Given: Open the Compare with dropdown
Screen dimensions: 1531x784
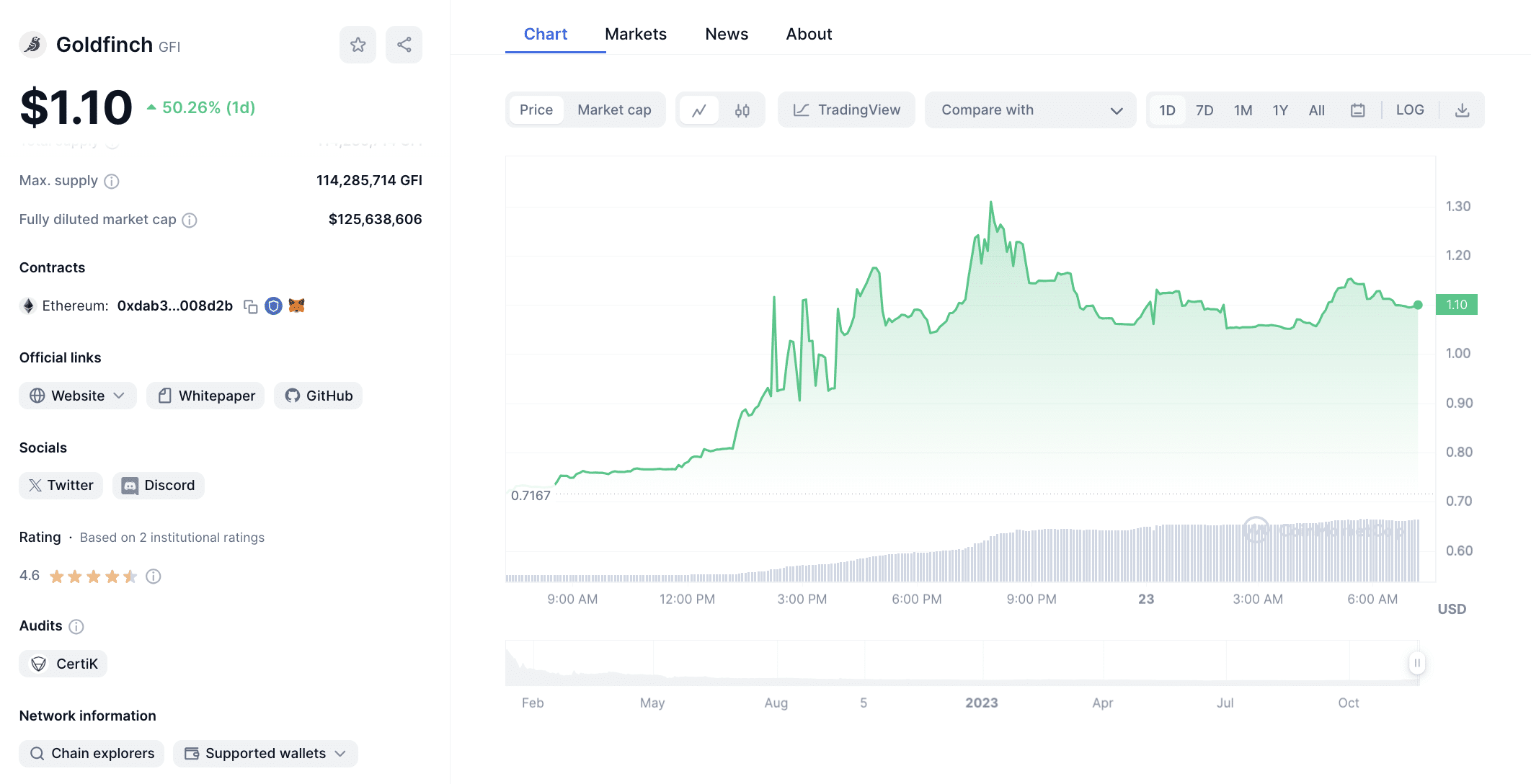Looking at the screenshot, I should [1031, 110].
